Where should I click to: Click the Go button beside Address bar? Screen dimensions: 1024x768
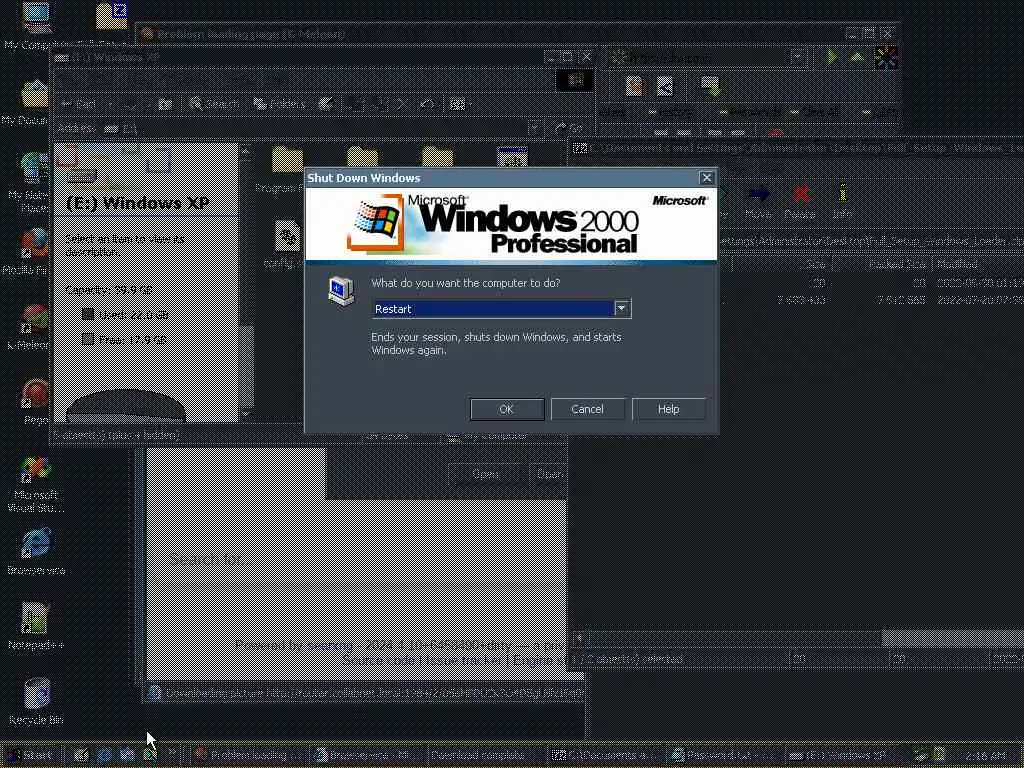coord(568,129)
